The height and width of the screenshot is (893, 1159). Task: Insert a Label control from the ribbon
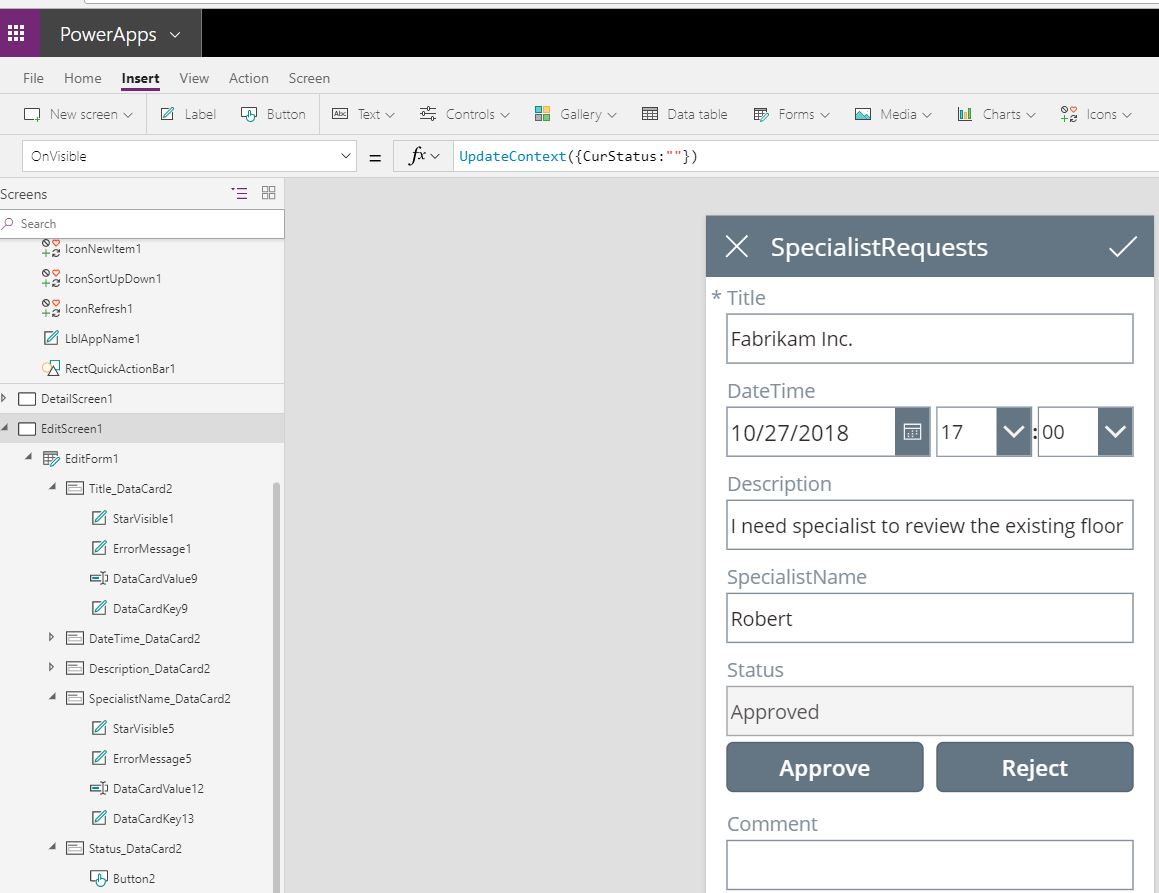pyautogui.click(x=188, y=114)
